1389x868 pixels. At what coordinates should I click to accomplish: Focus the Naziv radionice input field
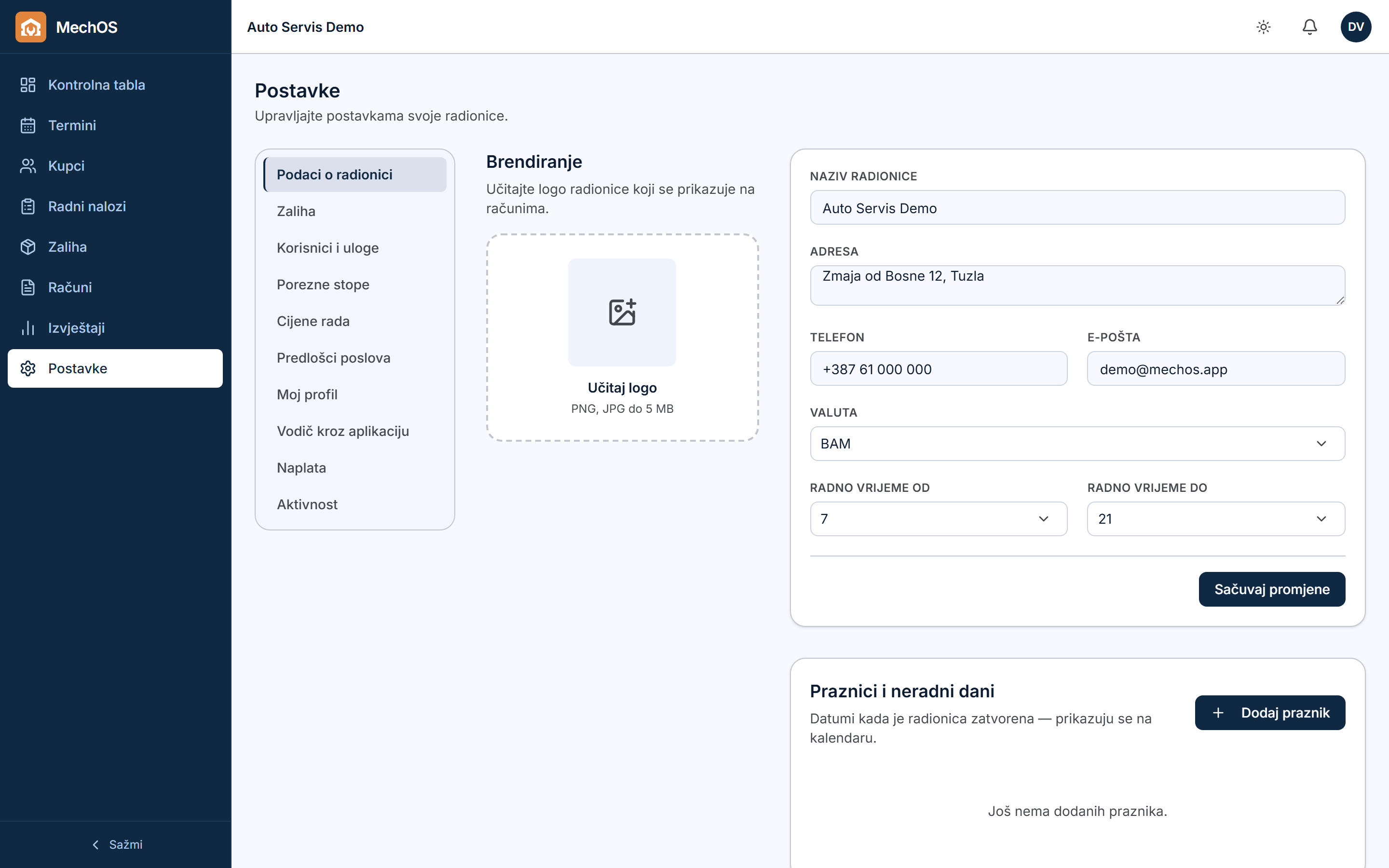point(1077,208)
